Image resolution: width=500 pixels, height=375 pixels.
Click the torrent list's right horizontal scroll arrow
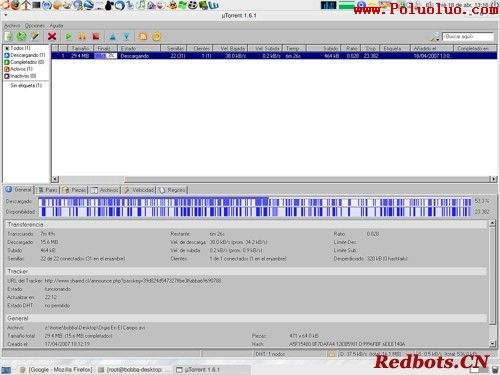tap(493, 179)
